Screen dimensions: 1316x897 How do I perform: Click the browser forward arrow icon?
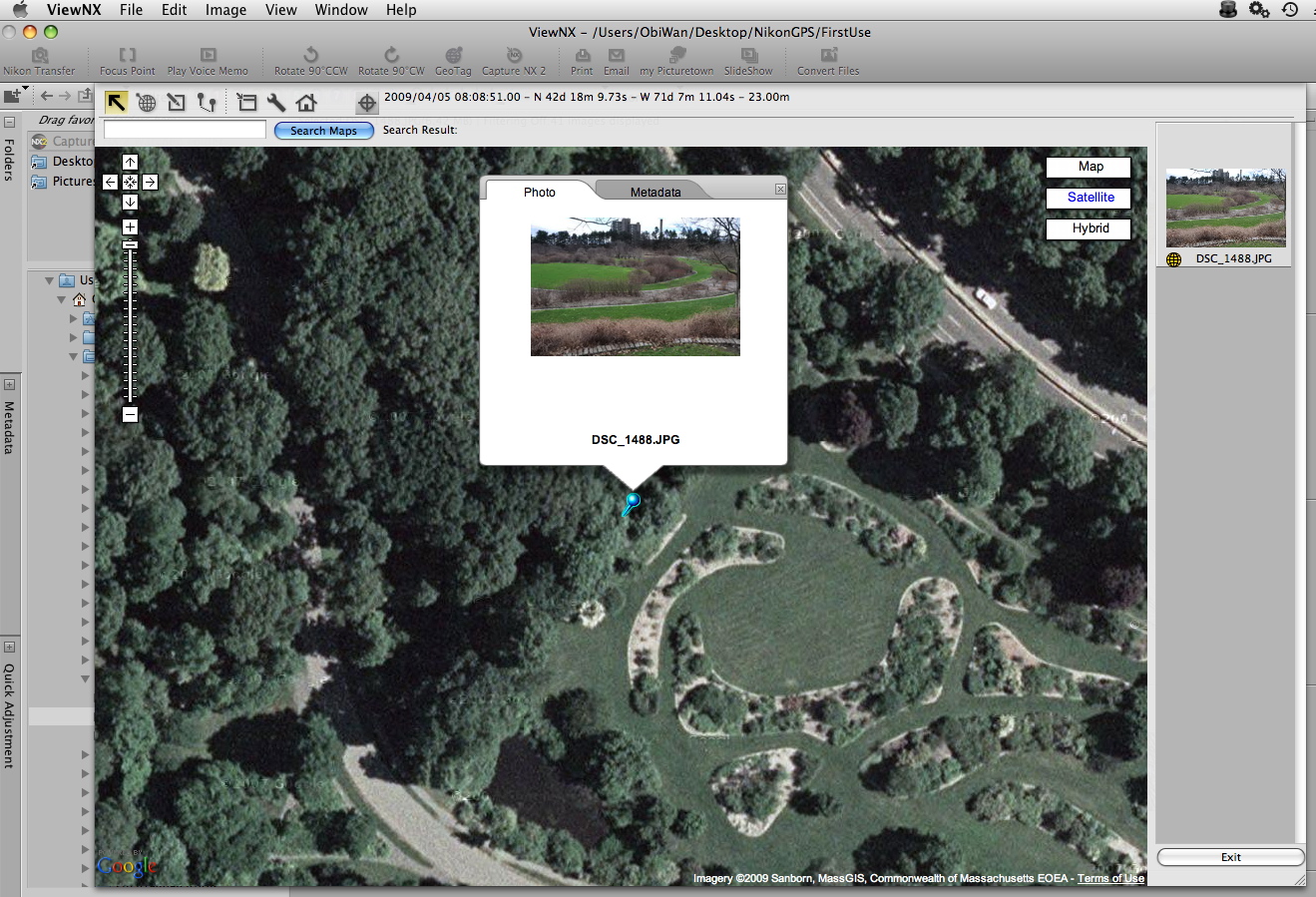(65, 96)
